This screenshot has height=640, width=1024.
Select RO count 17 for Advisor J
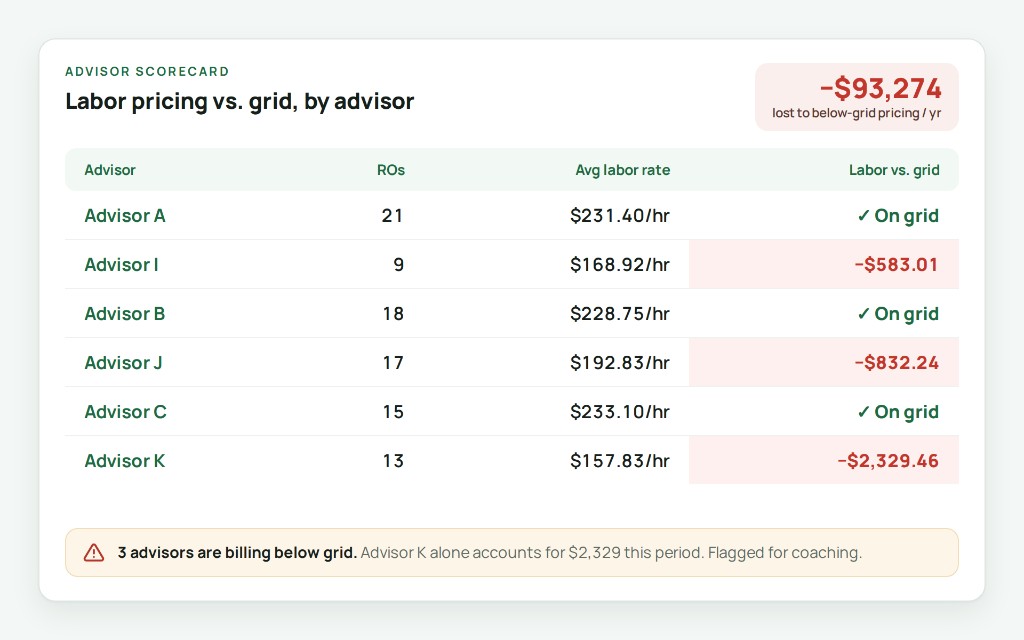click(393, 362)
